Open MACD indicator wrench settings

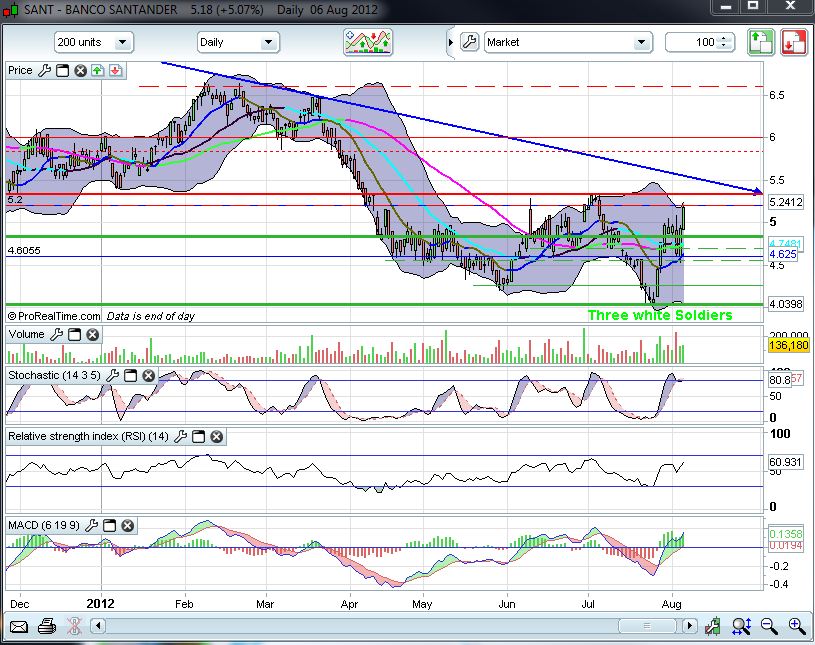tap(91, 525)
